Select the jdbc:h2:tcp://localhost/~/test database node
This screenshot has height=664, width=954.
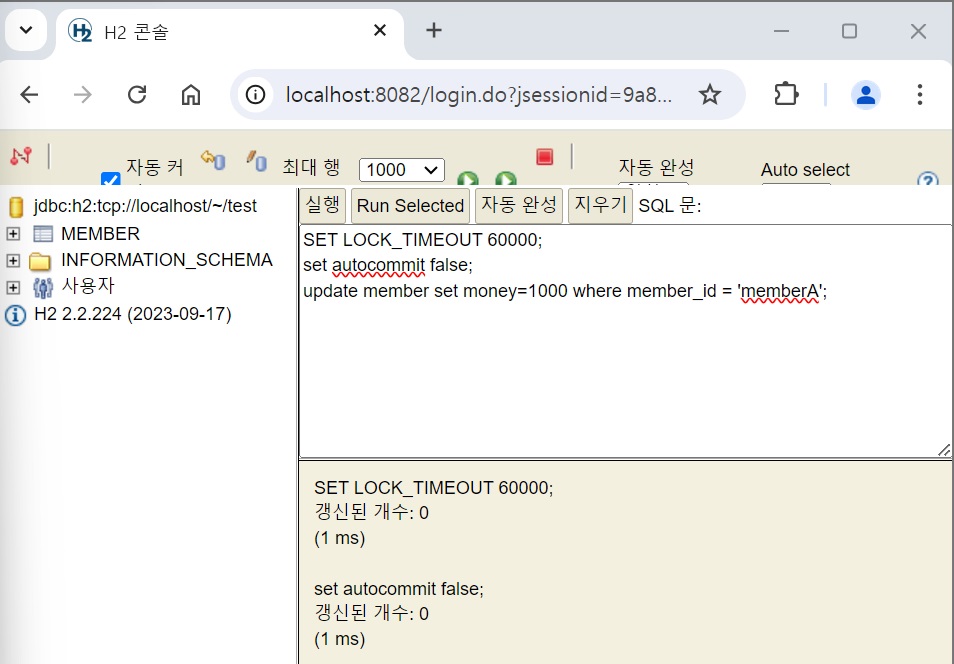click(145, 206)
